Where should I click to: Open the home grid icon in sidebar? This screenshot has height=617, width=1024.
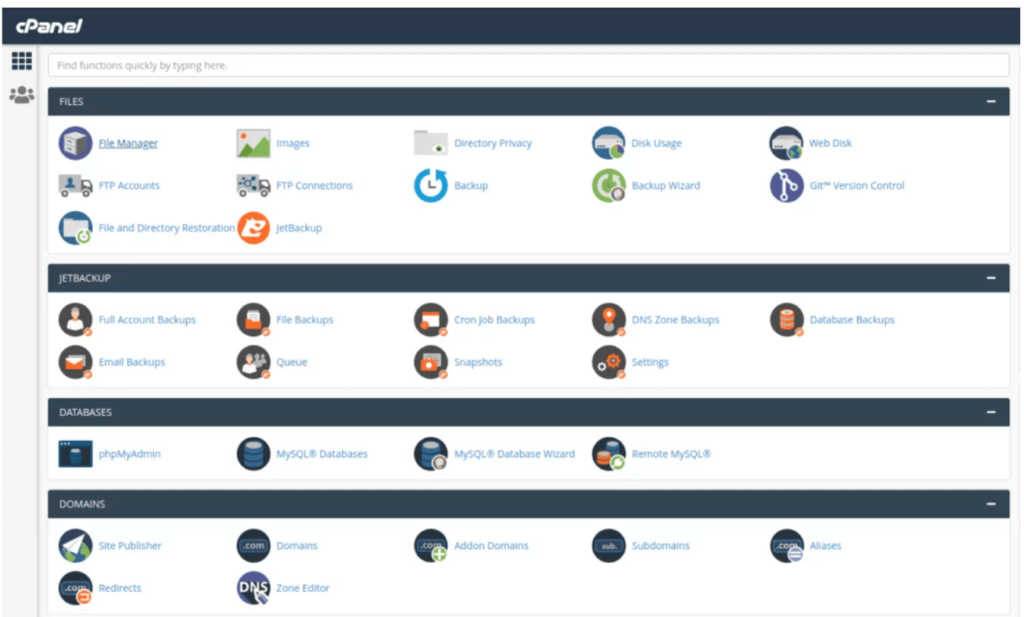(22, 61)
